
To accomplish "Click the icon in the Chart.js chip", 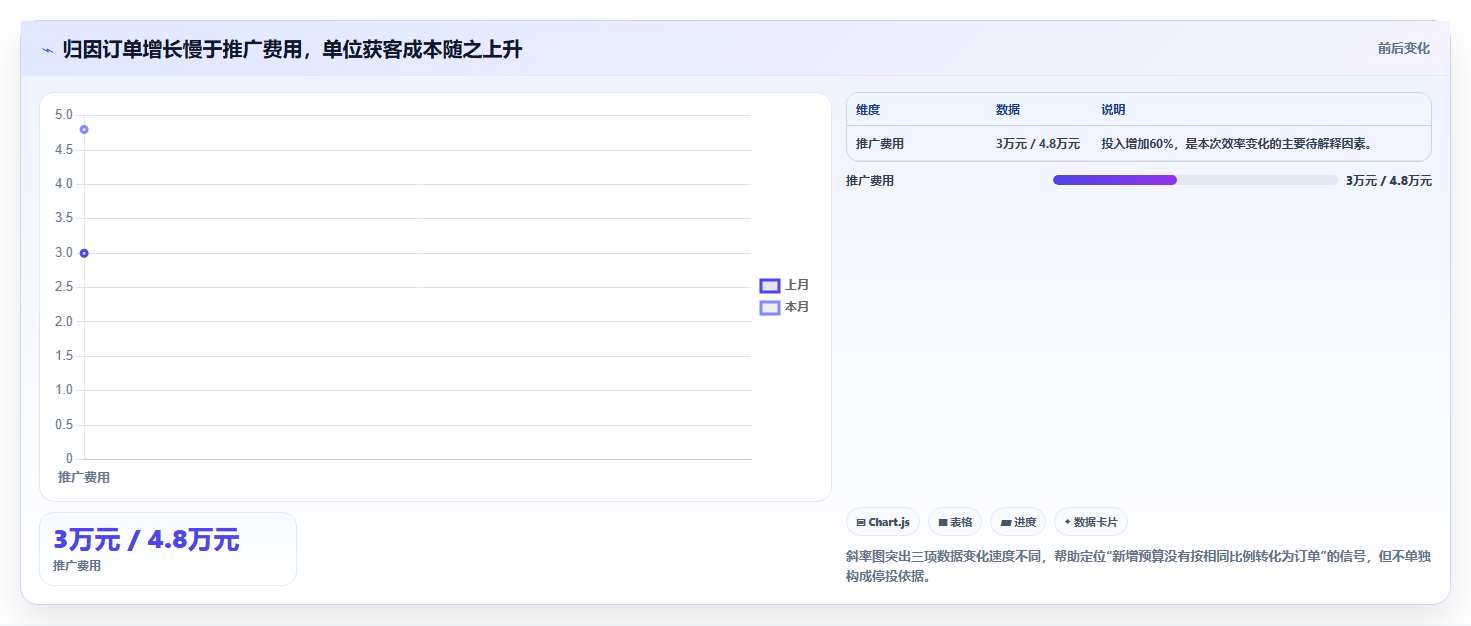I will coord(861,522).
